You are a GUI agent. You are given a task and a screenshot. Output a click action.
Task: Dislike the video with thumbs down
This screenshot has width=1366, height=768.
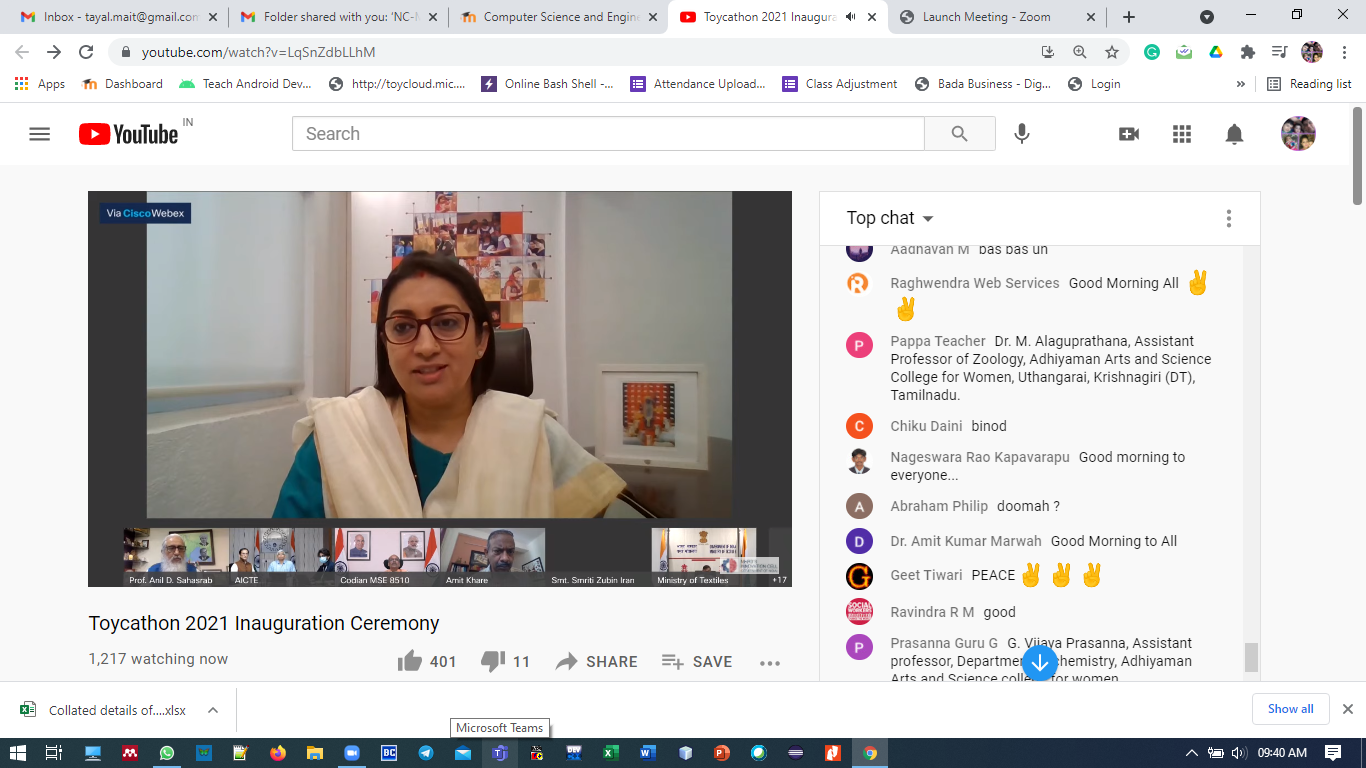493,661
